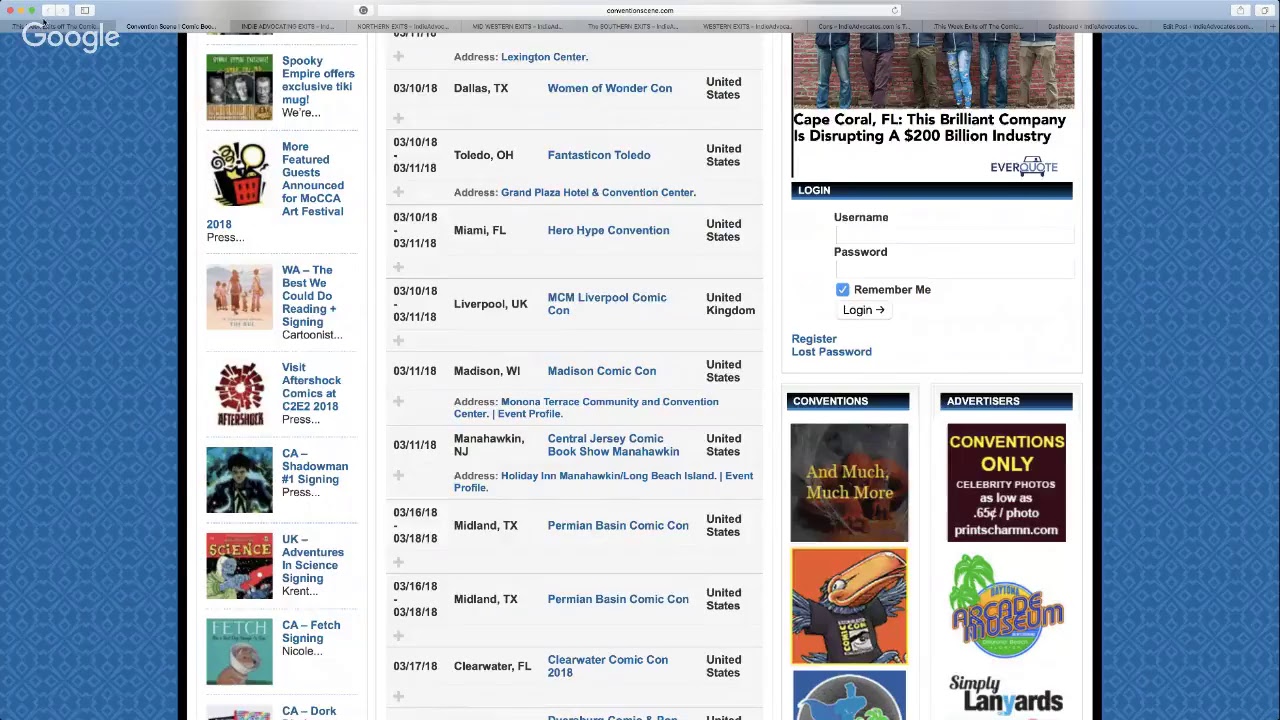Click the conventionscene.com address bar
The height and width of the screenshot is (720, 1280).
[639, 10]
